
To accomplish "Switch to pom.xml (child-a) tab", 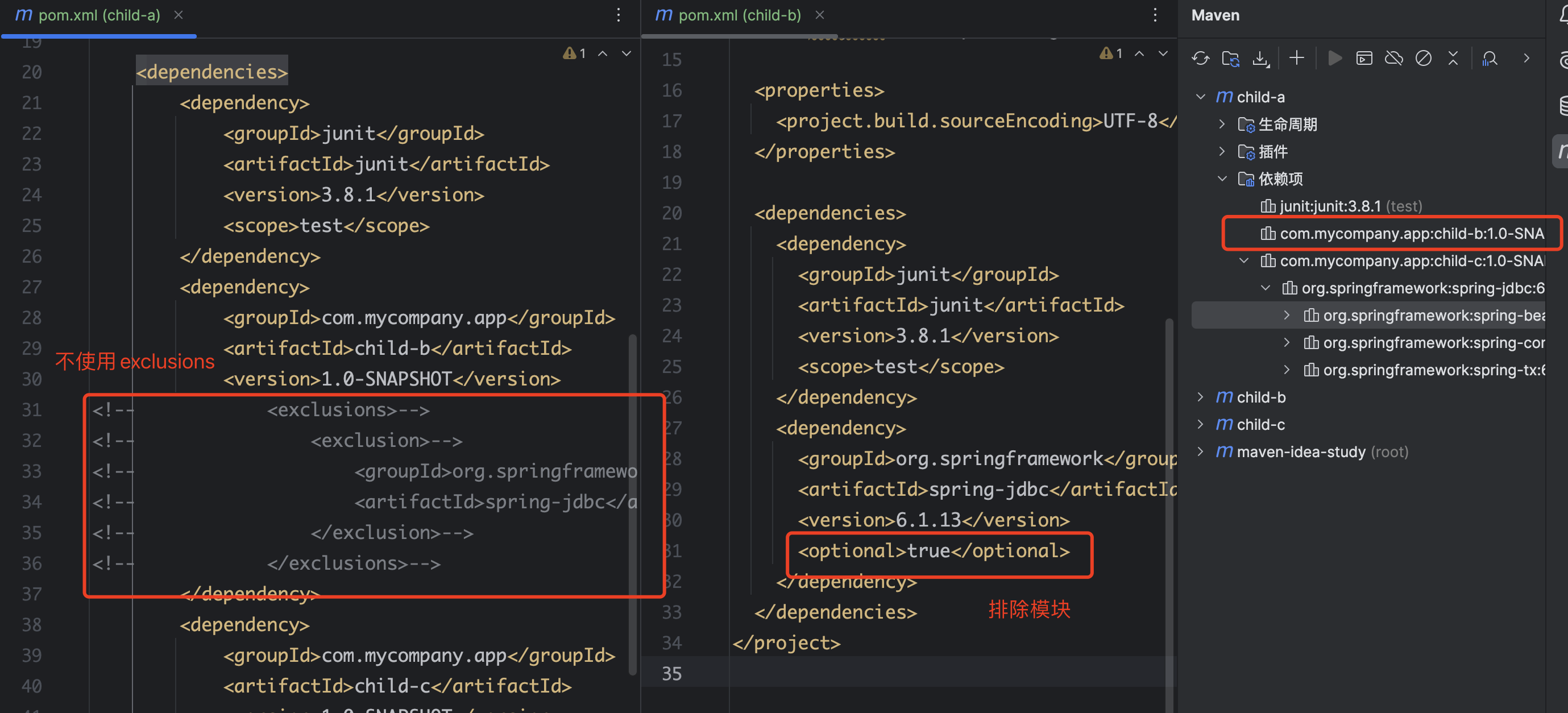I will point(99,15).
